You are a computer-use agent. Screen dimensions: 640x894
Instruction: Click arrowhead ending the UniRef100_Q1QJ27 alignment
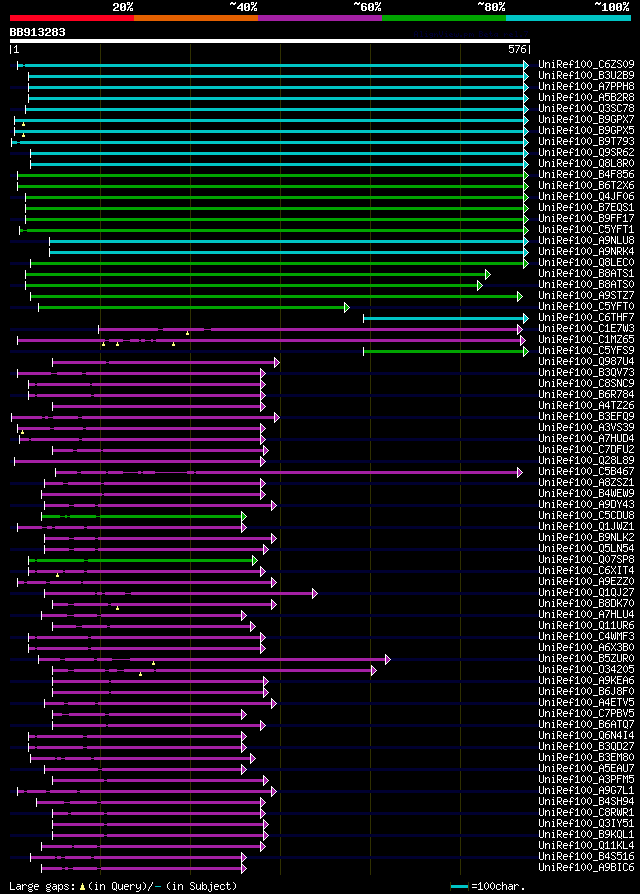tap(315, 594)
